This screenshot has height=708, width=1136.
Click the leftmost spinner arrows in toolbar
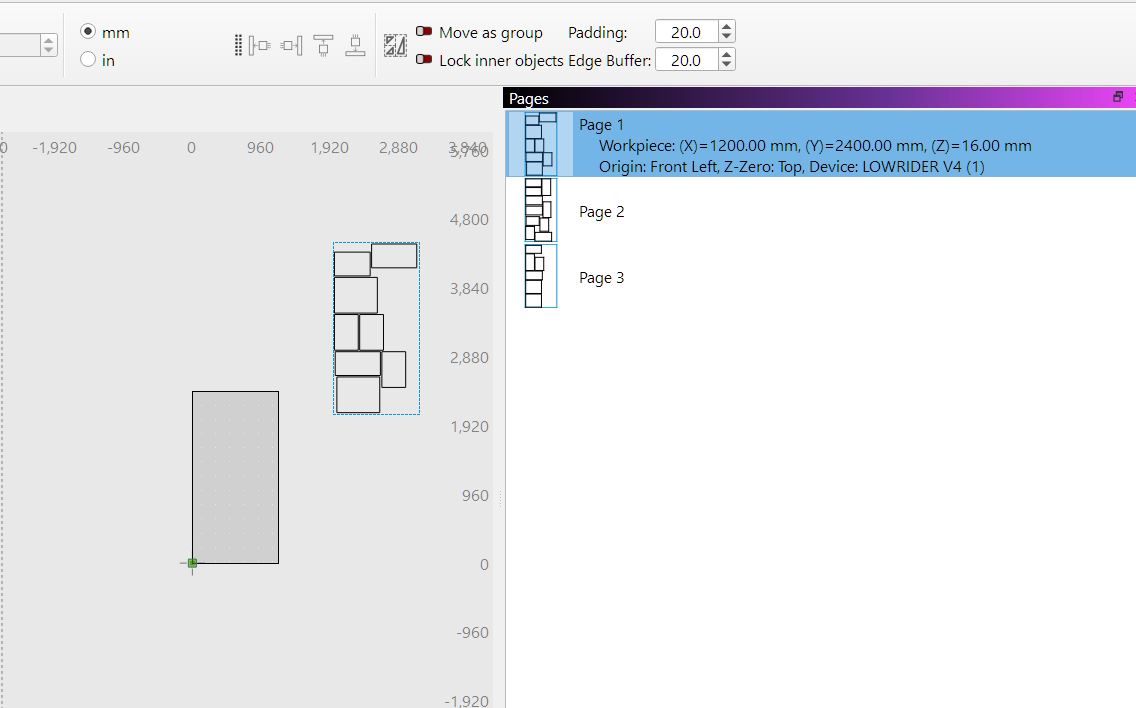tap(49, 45)
